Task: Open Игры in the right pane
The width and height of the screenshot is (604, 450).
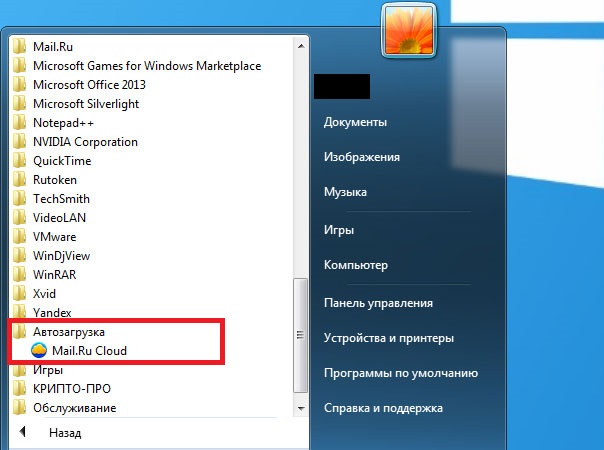Action: pyautogui.click(x=339, y=230)
